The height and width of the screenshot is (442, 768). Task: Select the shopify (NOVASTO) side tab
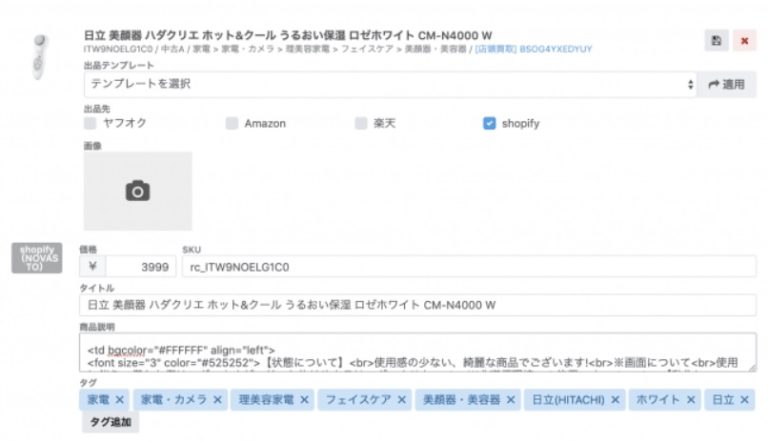pyautogui.click(x=36, y=257)
